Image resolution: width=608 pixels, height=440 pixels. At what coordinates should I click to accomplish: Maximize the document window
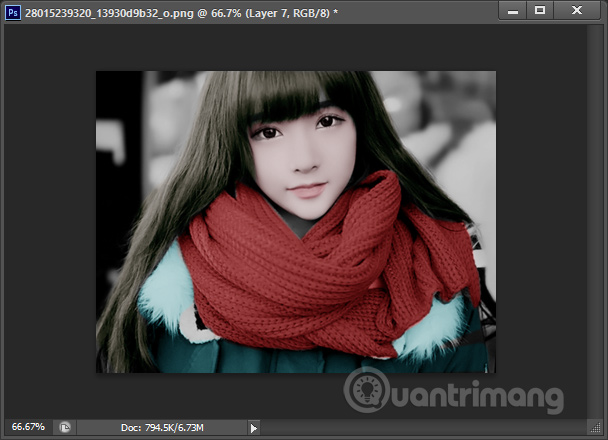tap(540, 10)
